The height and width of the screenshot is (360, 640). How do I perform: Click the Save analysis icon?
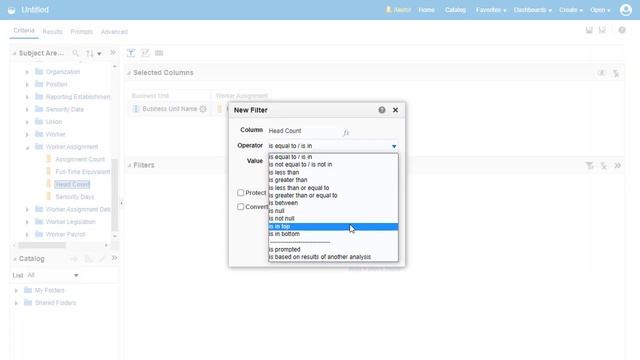(x=589, y=30)
